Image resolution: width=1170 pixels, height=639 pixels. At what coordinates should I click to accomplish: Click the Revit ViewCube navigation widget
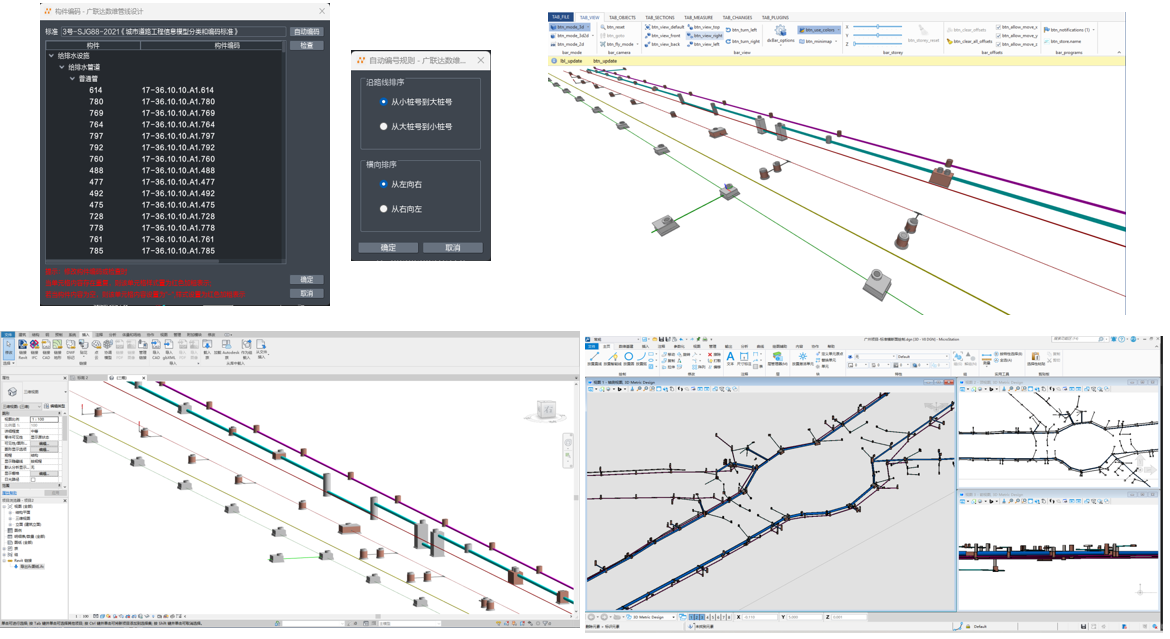coord(547,410)
